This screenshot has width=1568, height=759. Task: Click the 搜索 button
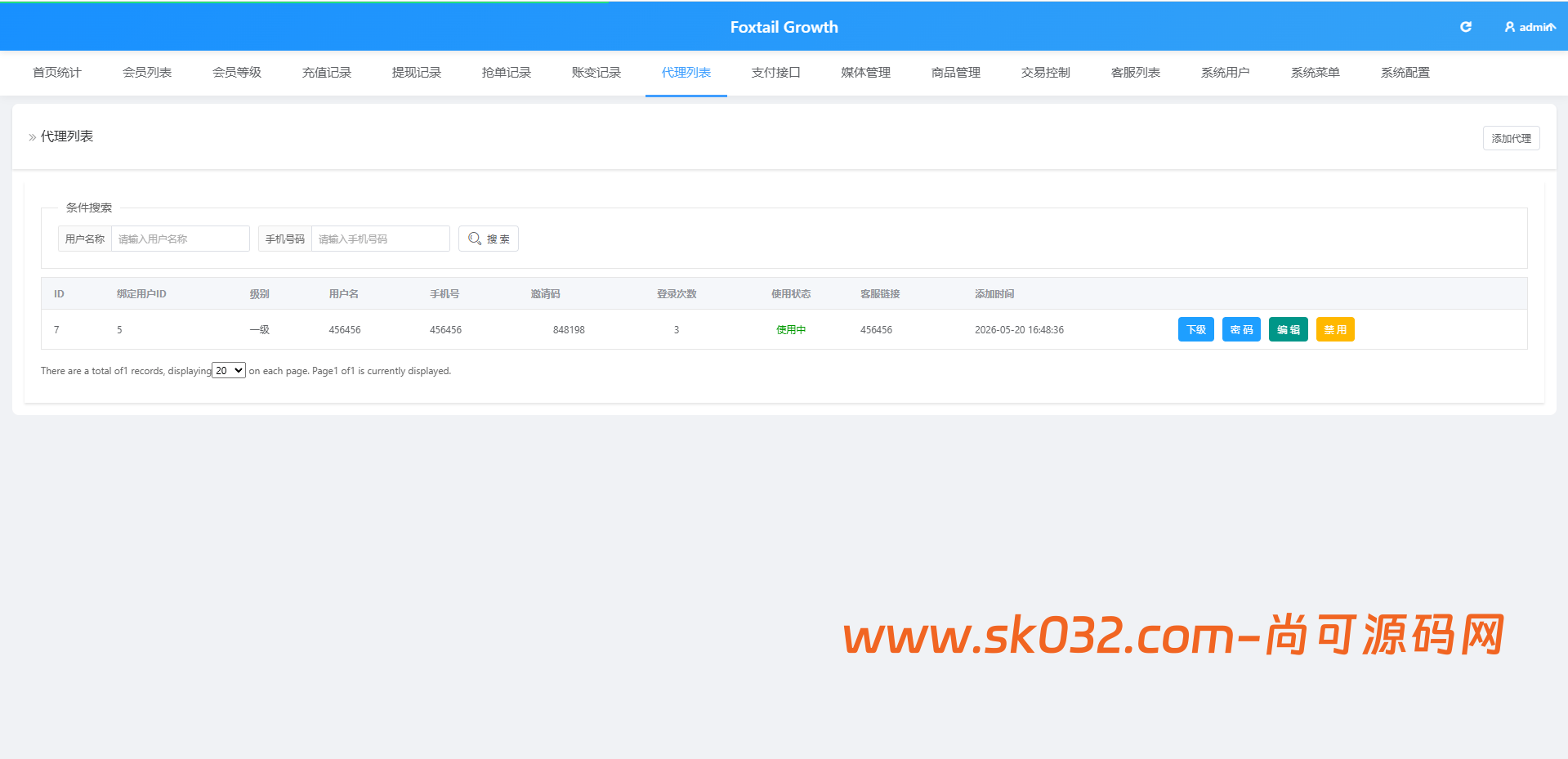click(489, 239)
